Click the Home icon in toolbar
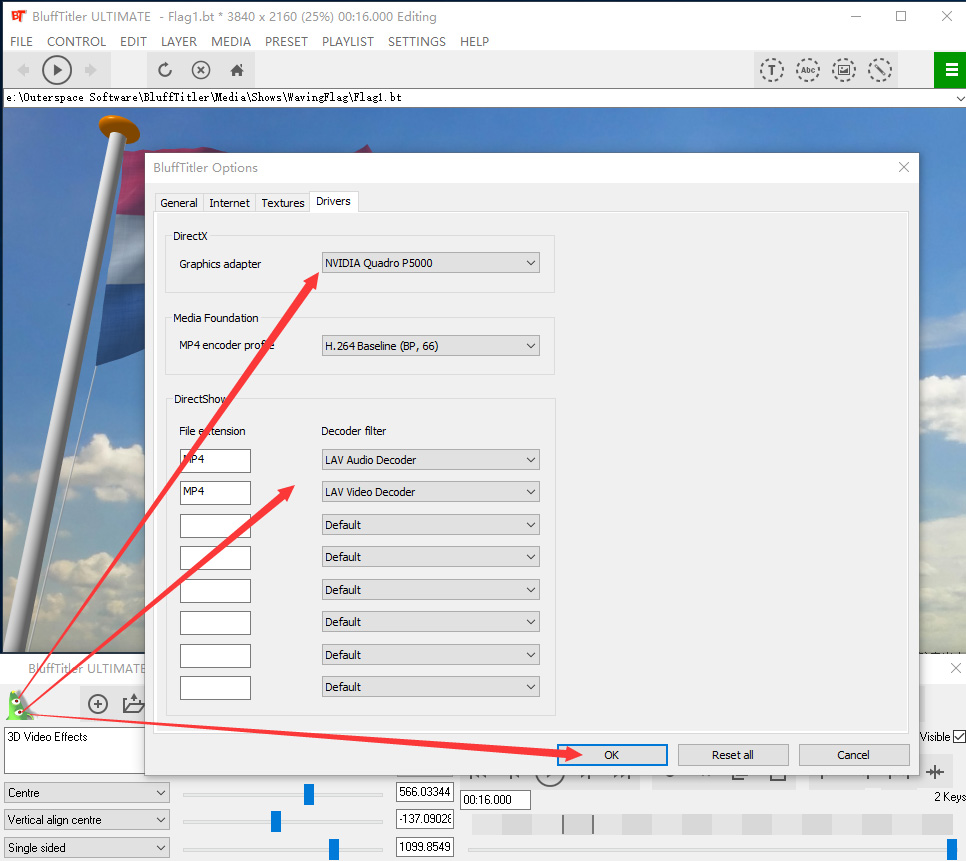The image size is (966, 861). [x=237, y=70]
